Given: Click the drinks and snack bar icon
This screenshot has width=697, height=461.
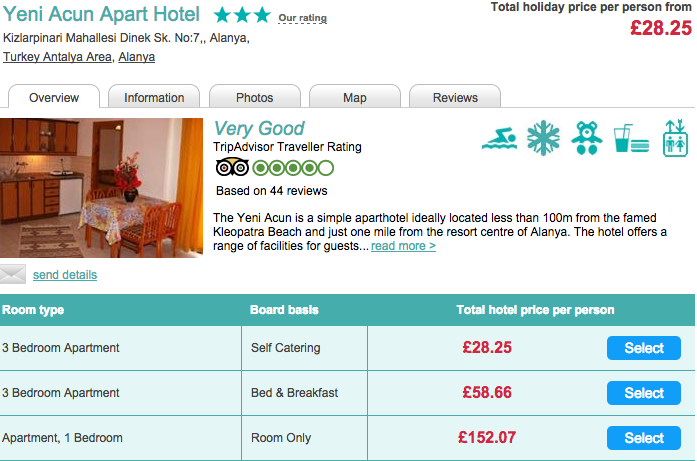Looking at the screenshot, I should pos(631,138).
